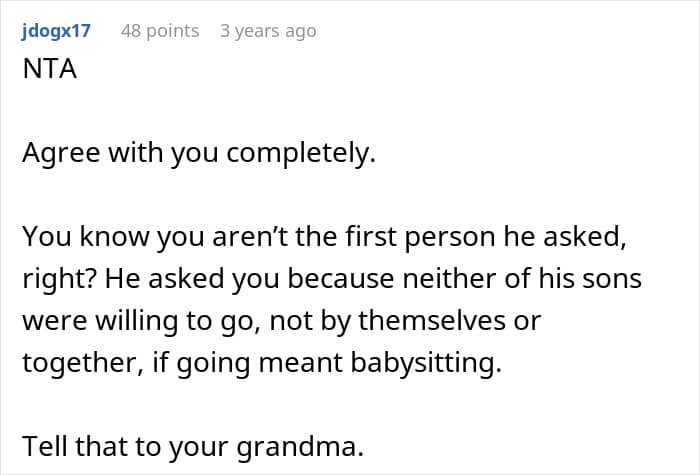Open the 3 years ago timestamp
Screen dimensions: 700x475
268,31
